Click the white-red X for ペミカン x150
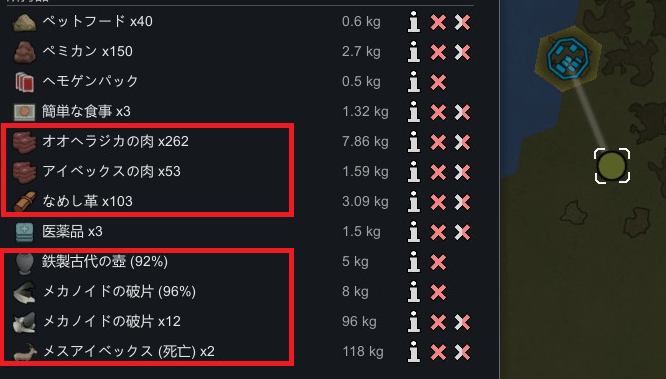The height and width of the screenshot is (379, 666). (462, 52)
